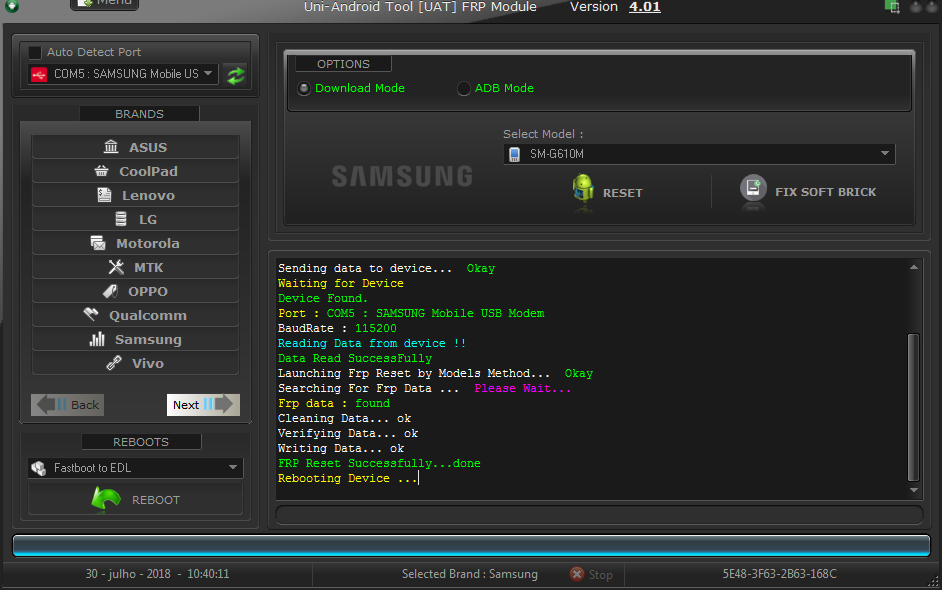Screen dimensions: 942x590
Task: Click the blue progress bar
Action: coord(471,545)
